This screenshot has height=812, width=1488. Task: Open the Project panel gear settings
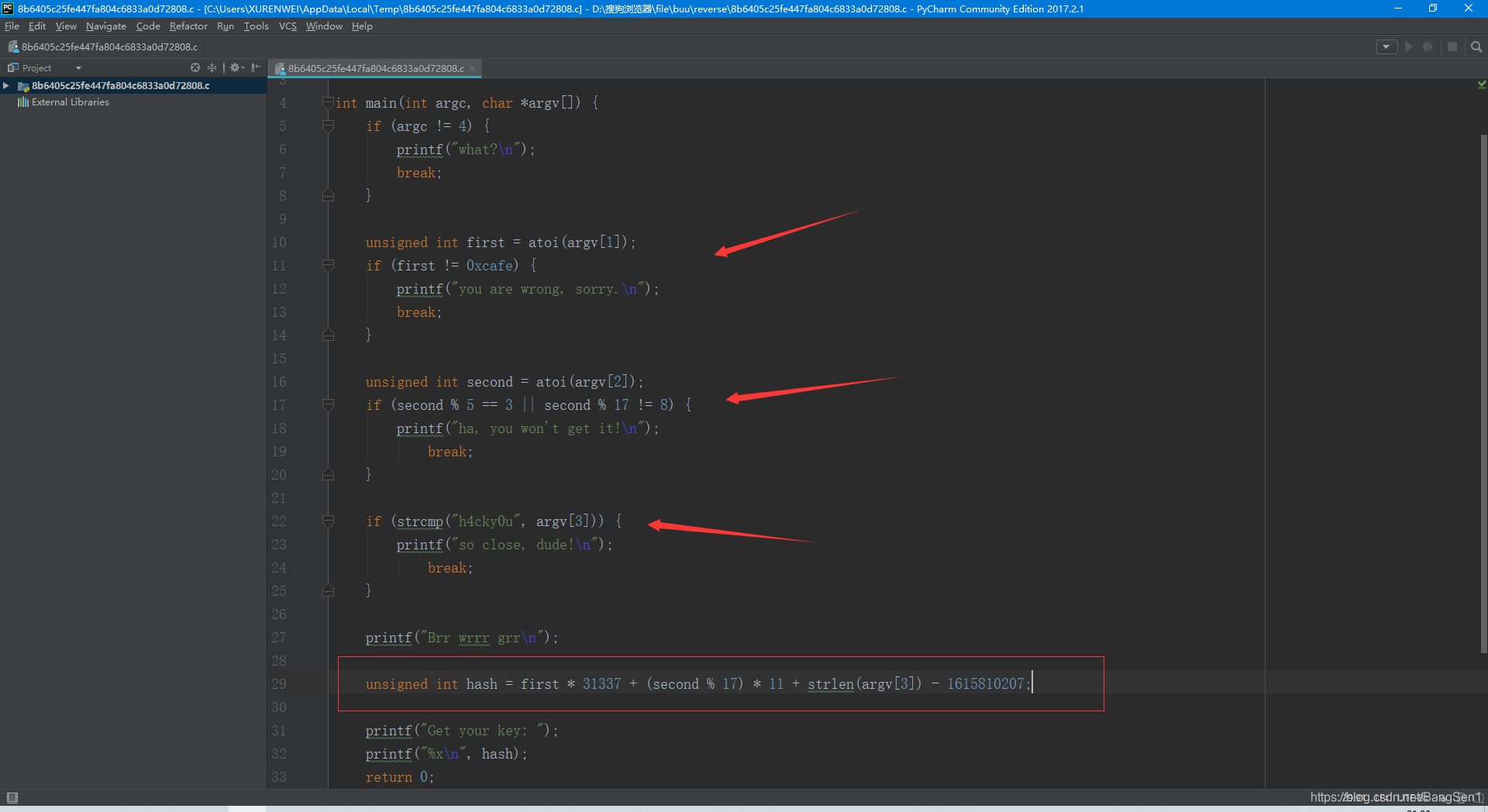tap(236, 68)
